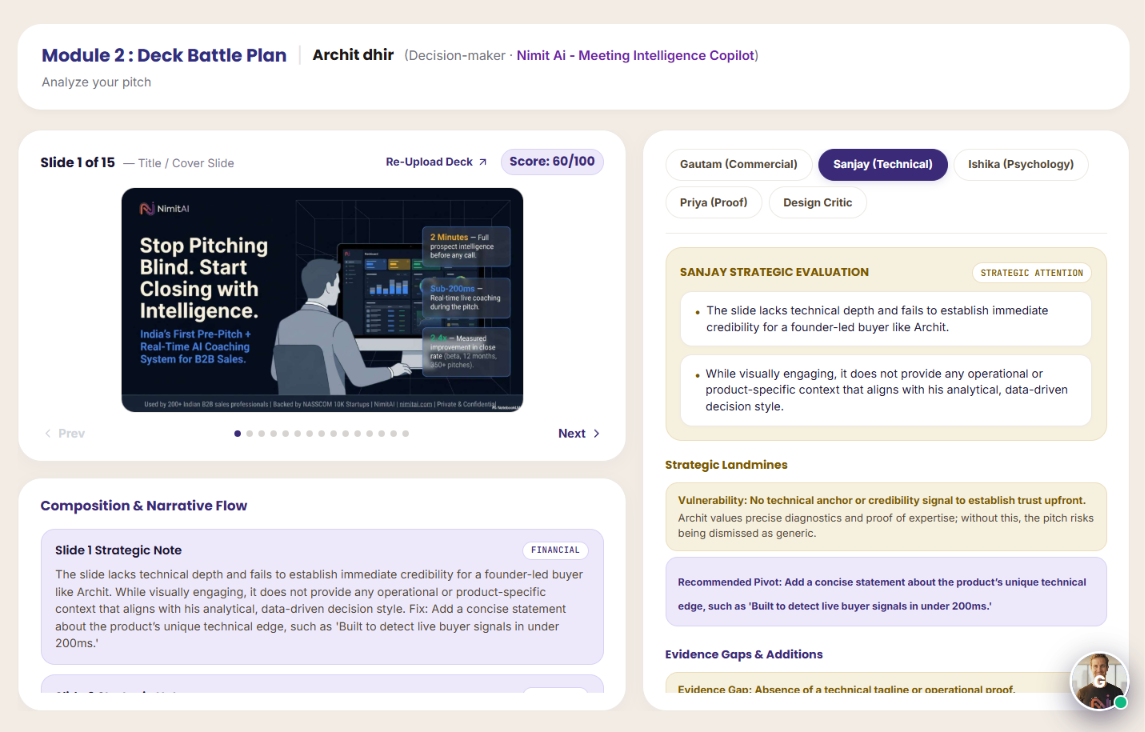Viewport: 1145px width, 732px height.
Task: Click the Evidence Gaps & Additions heading
Action: coord(743,654)
